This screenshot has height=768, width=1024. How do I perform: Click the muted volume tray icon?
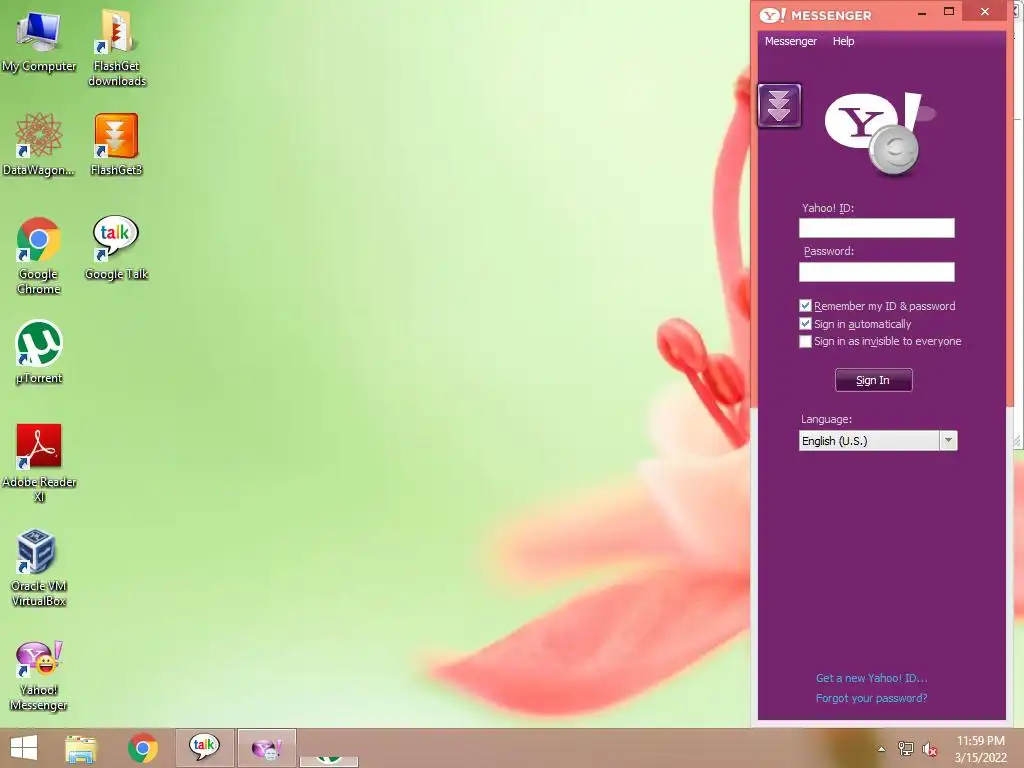point(929,750)
